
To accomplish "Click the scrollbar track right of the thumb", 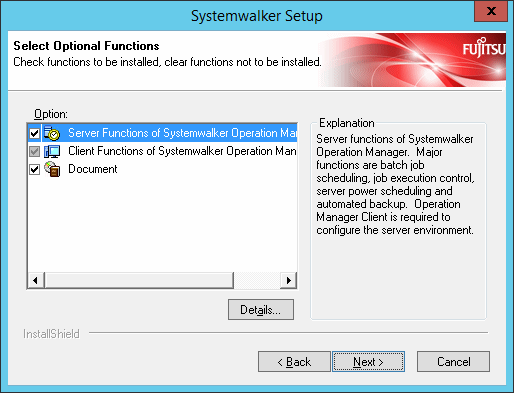I will coord(257,280).
